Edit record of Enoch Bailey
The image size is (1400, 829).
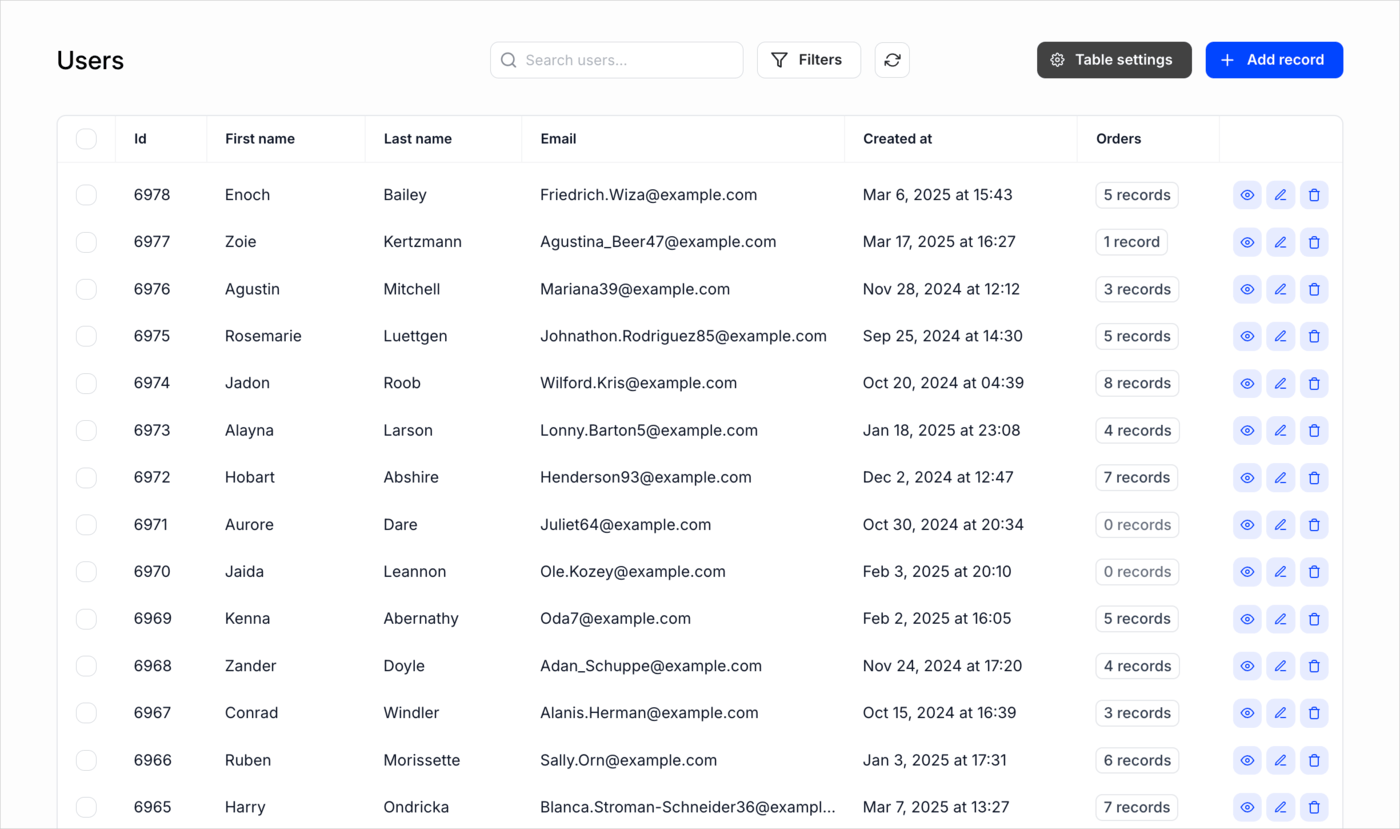1281,195
